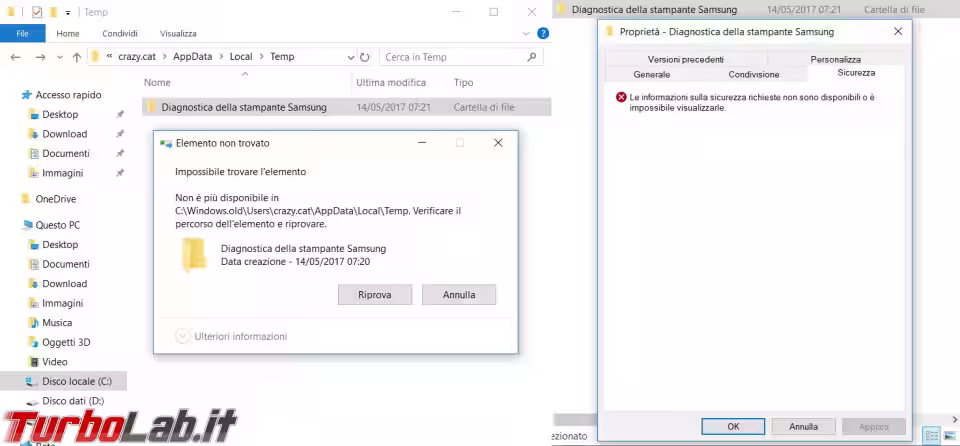Viewport: 960px width, 446px height.
Task: Close the Proprietà dialog
Action: pyautogui.click(x=898, y=31)
